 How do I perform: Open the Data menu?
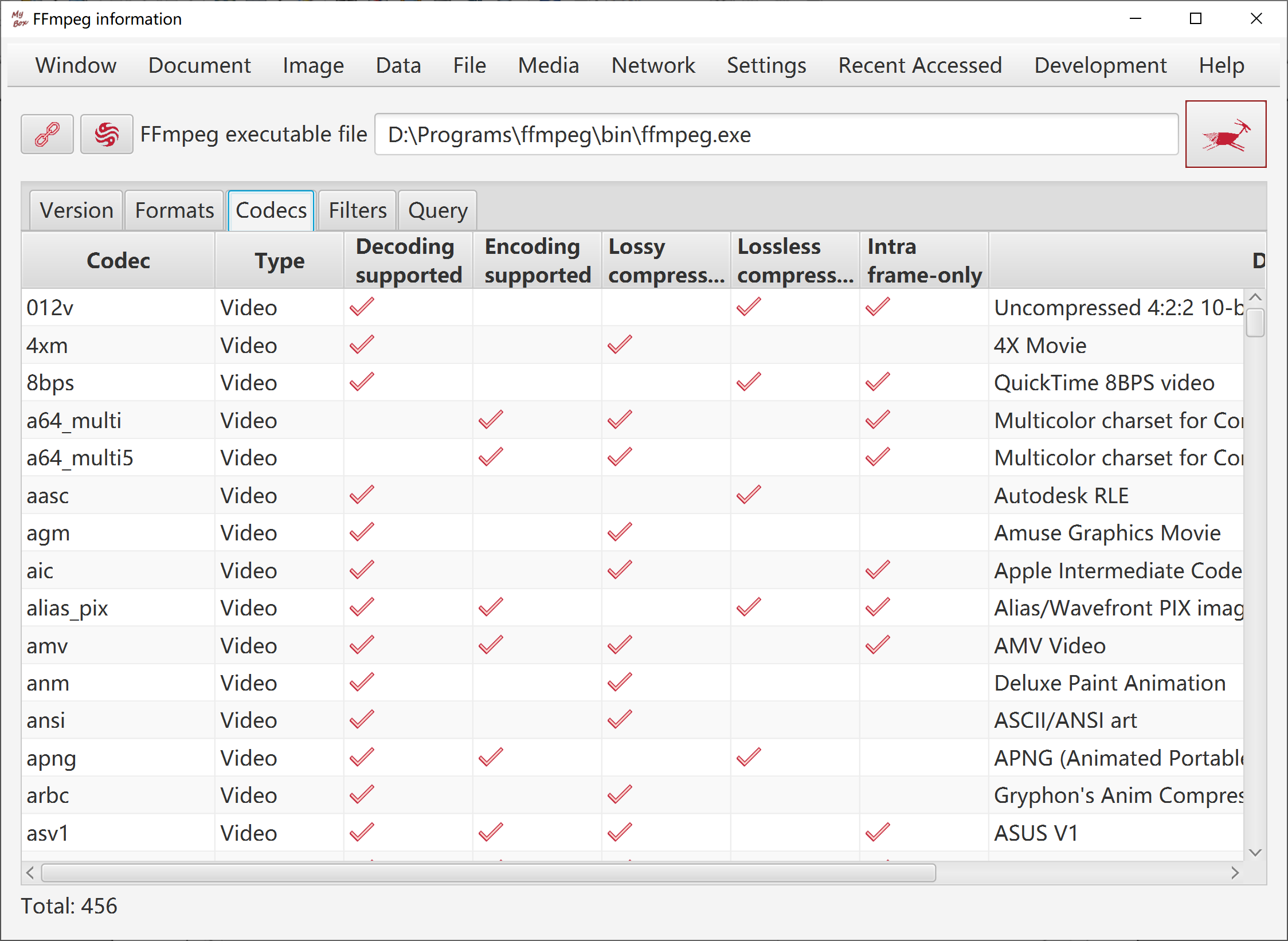pyautogui.click(x=398, y=65)
